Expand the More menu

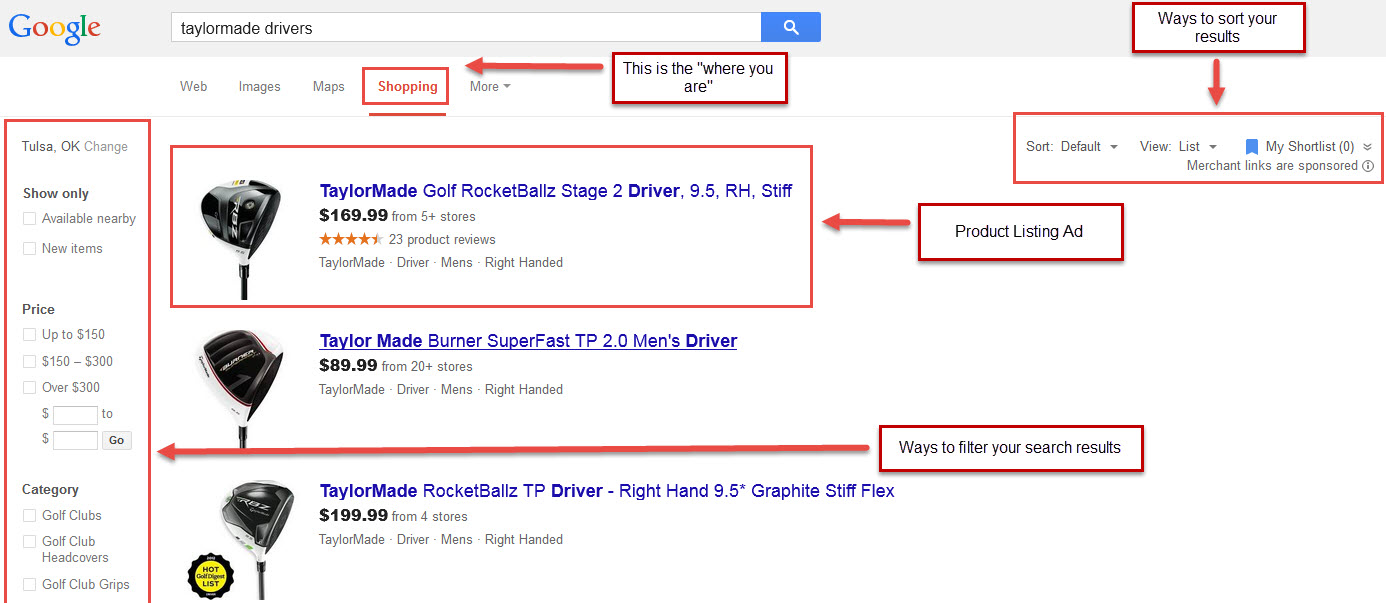[489, 86]
